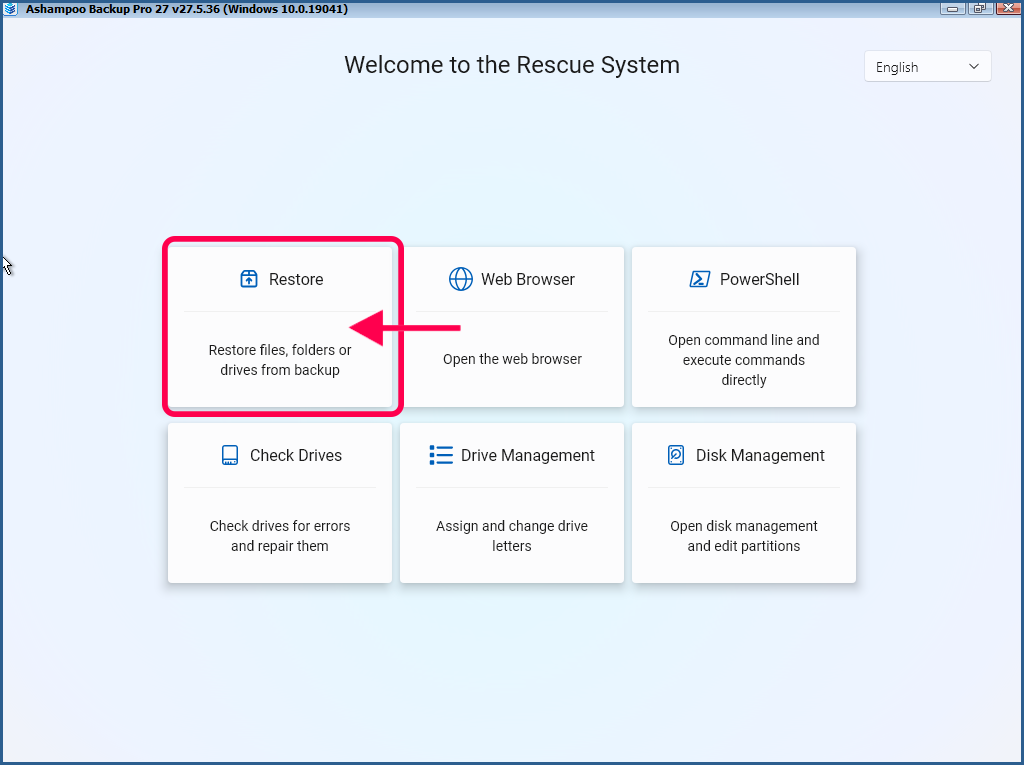Expand language list via chevron arrow

click(974, 67)
